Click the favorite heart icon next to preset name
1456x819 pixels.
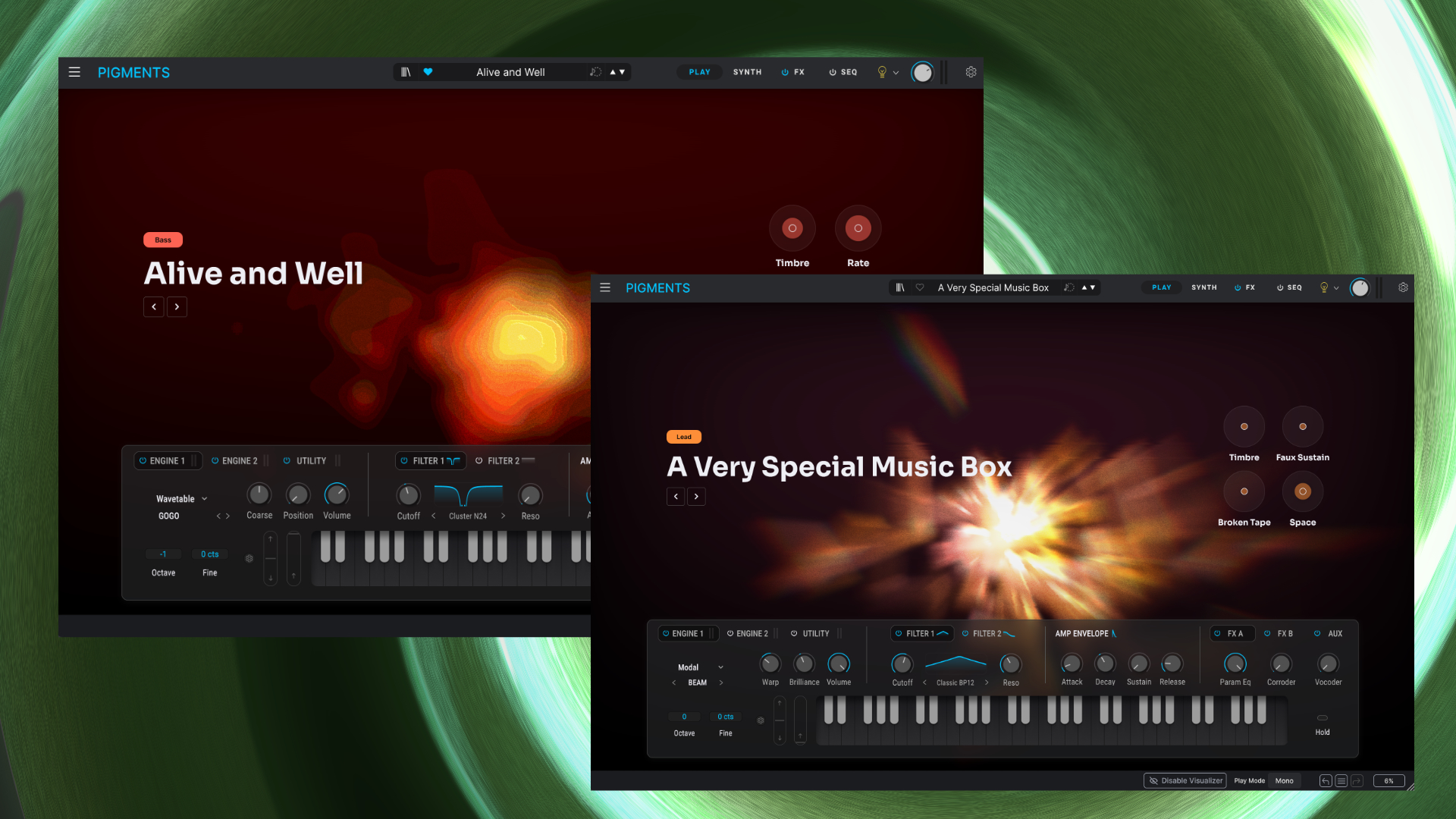(x=919, y=287)
